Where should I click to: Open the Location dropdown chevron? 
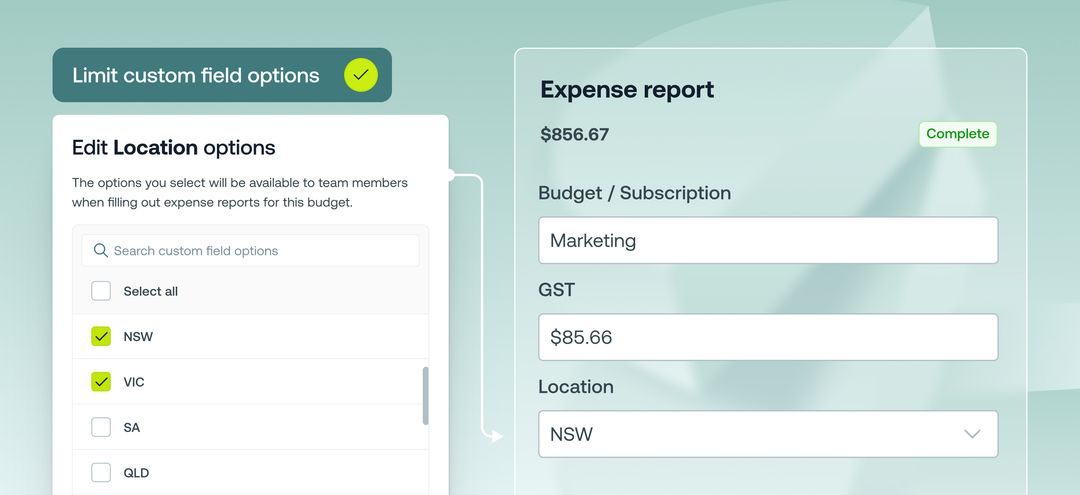pyautogui.click(x=972, y=434)
